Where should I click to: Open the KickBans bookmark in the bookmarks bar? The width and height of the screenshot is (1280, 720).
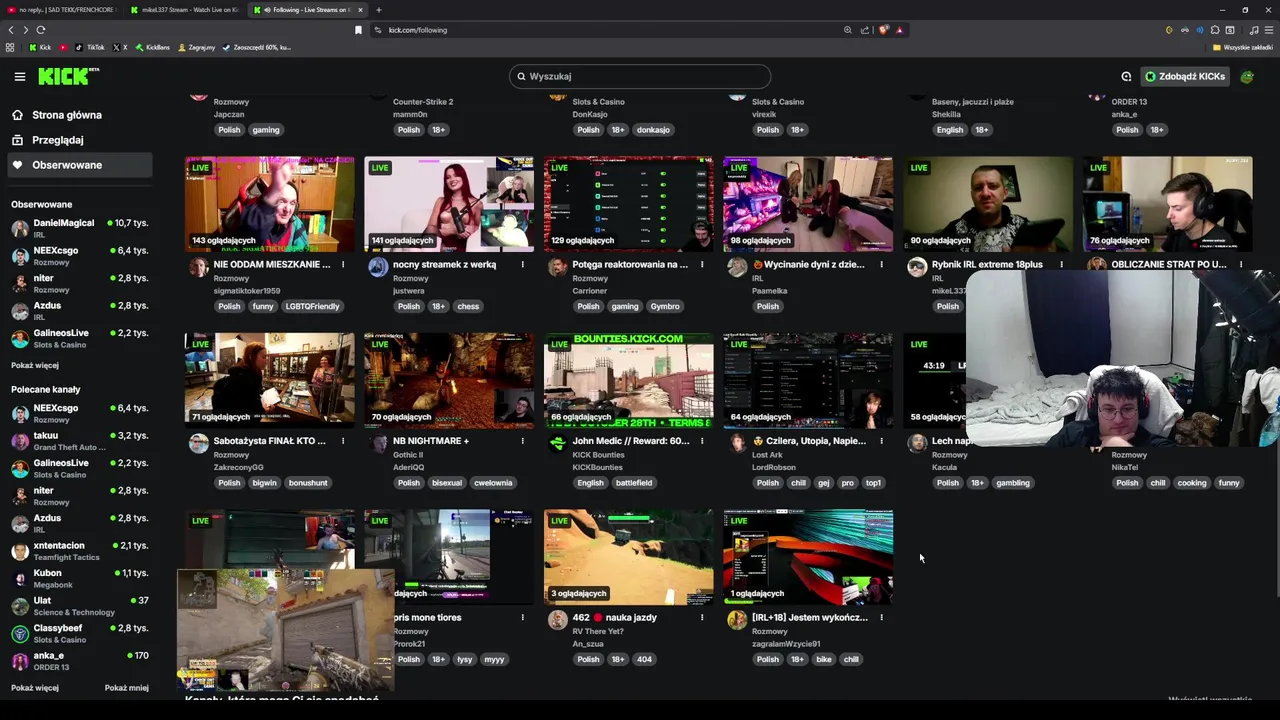click(153, 47)
